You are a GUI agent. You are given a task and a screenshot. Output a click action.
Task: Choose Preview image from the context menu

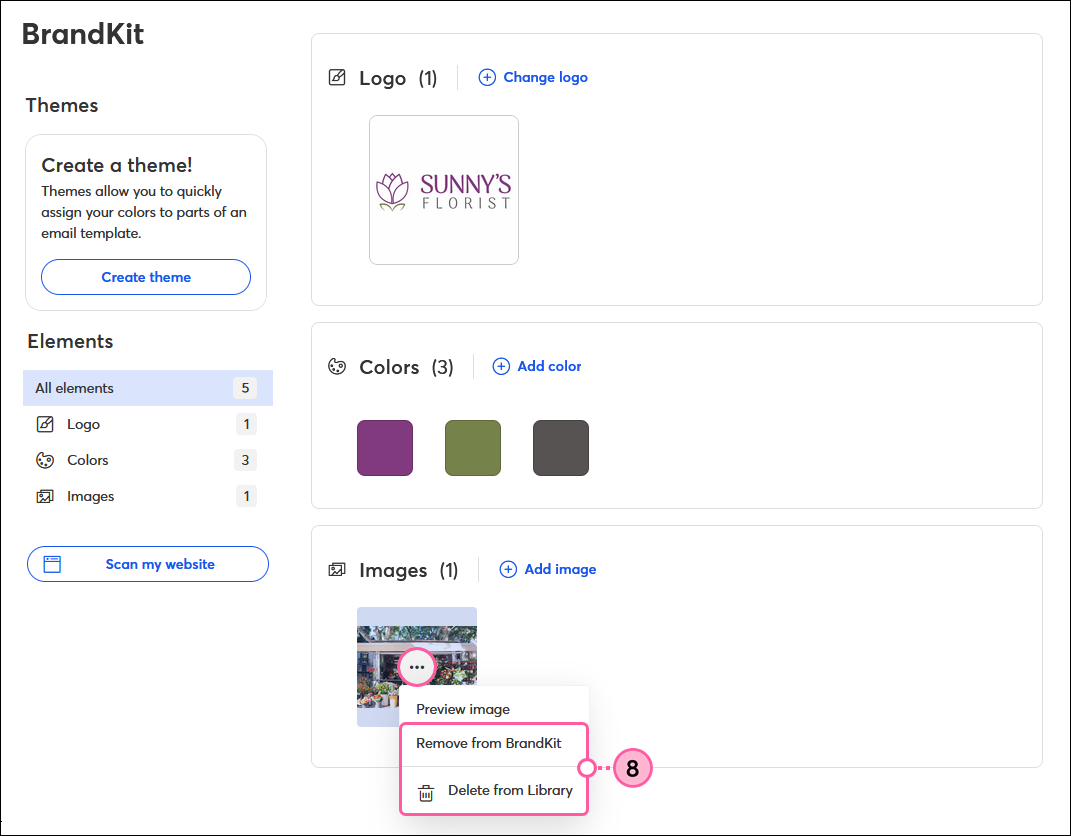click(x=463, y=709)
